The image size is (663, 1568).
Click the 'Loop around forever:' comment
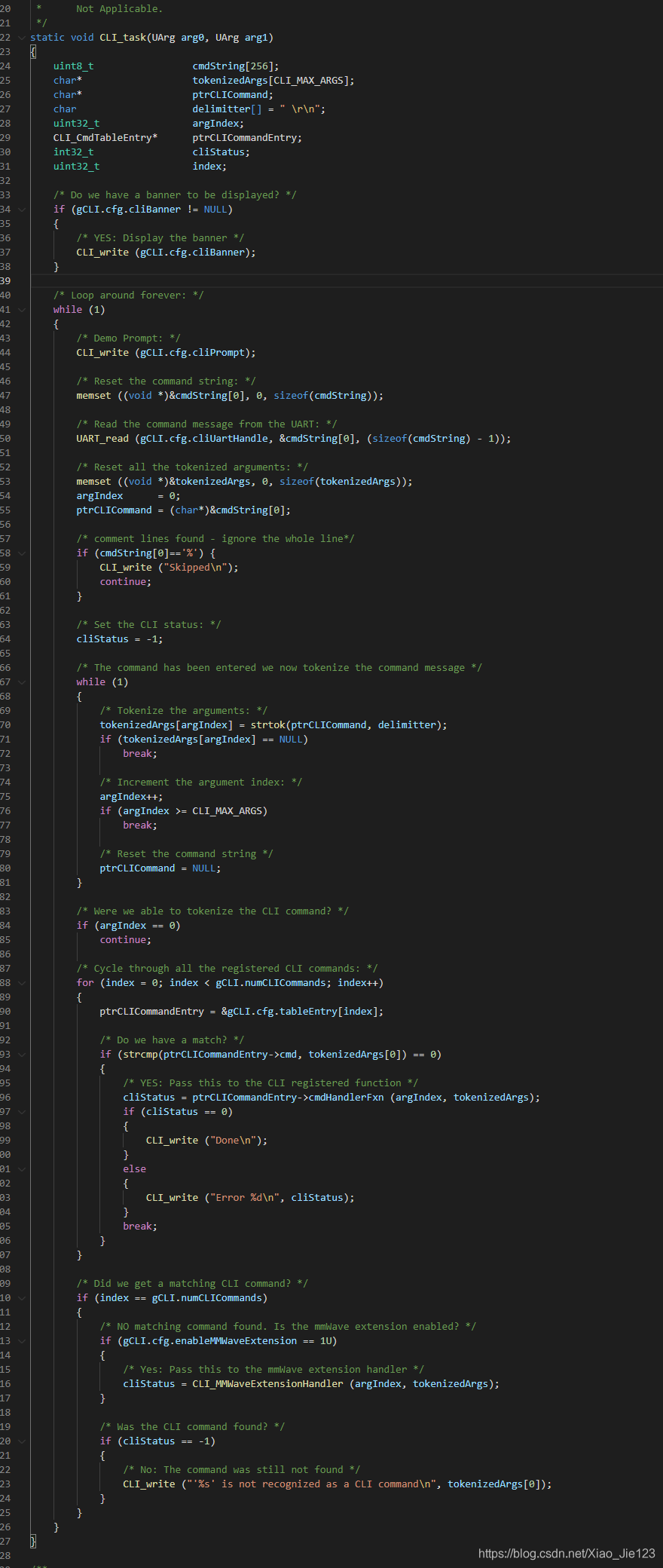point(128,296)
